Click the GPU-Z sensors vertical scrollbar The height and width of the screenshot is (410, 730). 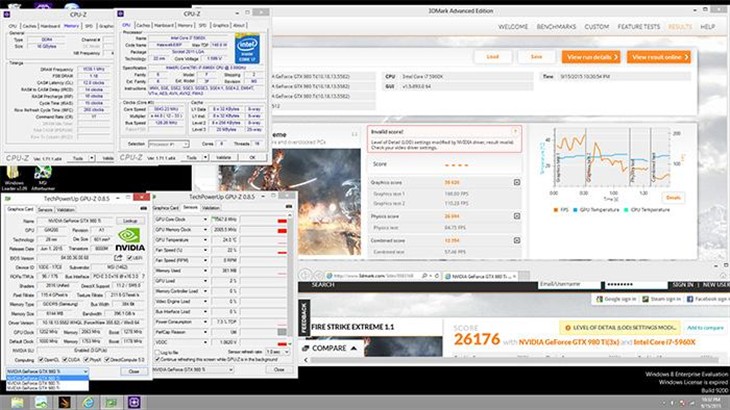290,278
